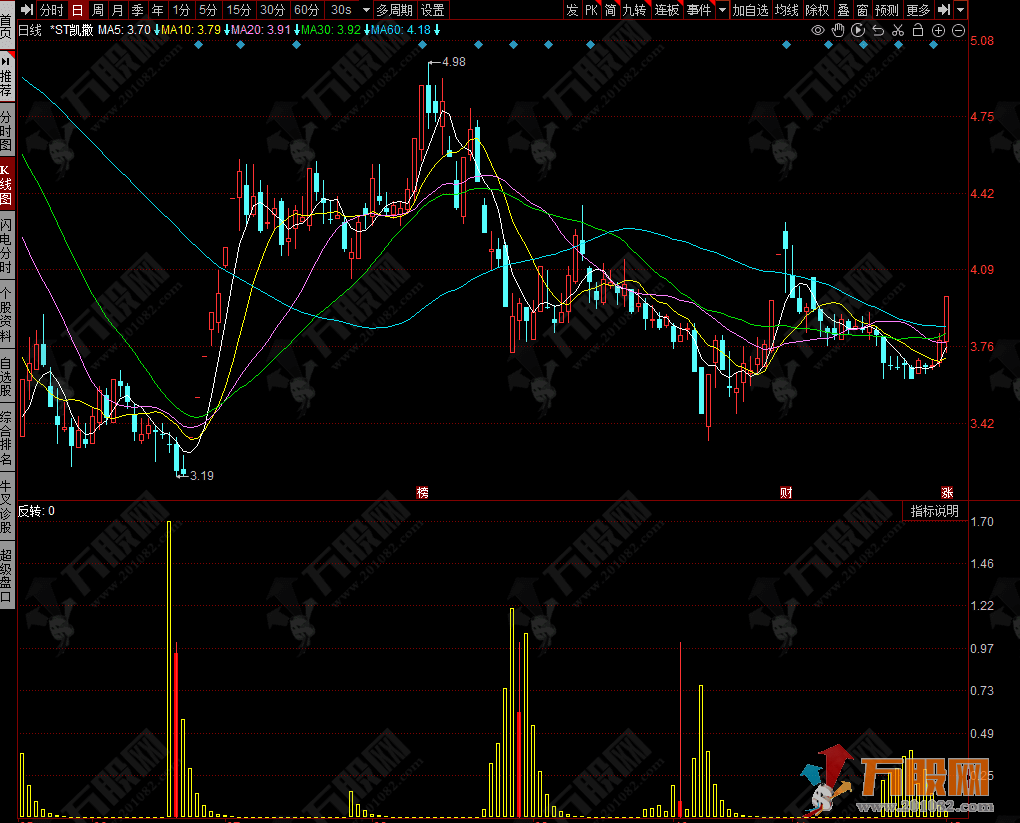Click the replay playback icon
Viewport: 1020px width, 823px height.
click(x=858, y=31)
